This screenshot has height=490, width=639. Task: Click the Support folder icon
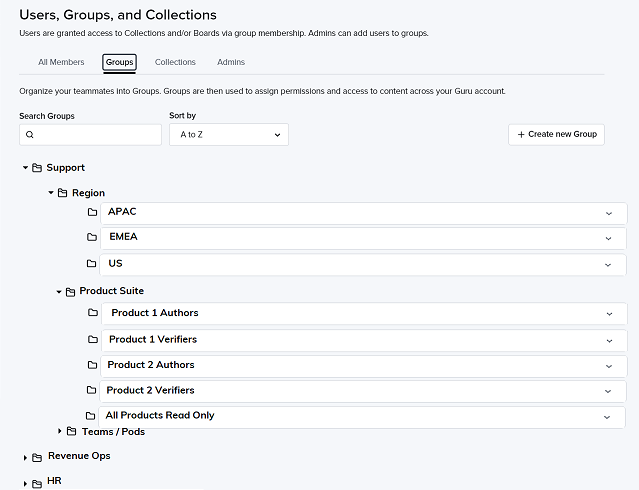tap(37, 168)
